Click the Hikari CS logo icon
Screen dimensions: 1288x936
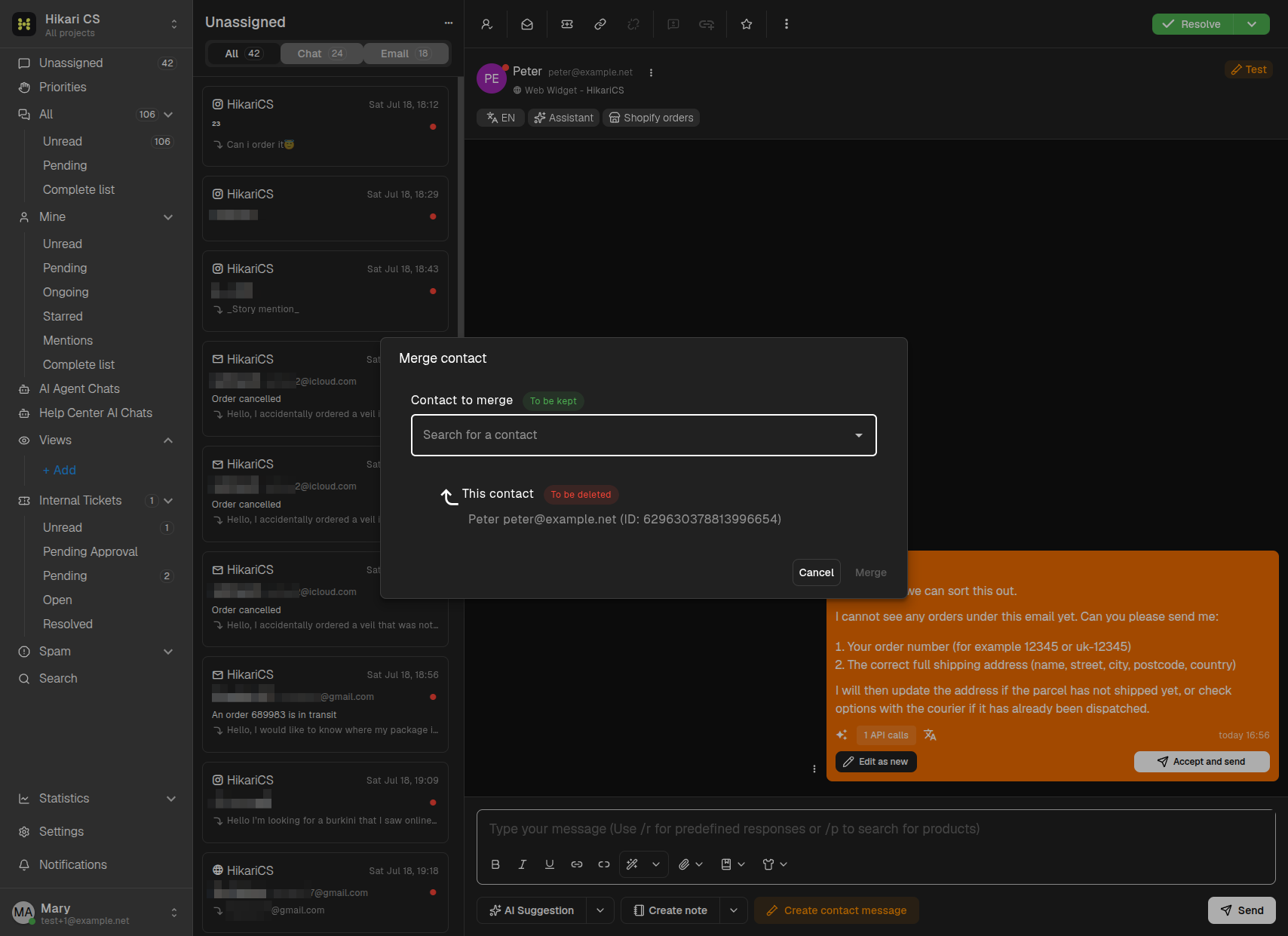pos(24,24)
